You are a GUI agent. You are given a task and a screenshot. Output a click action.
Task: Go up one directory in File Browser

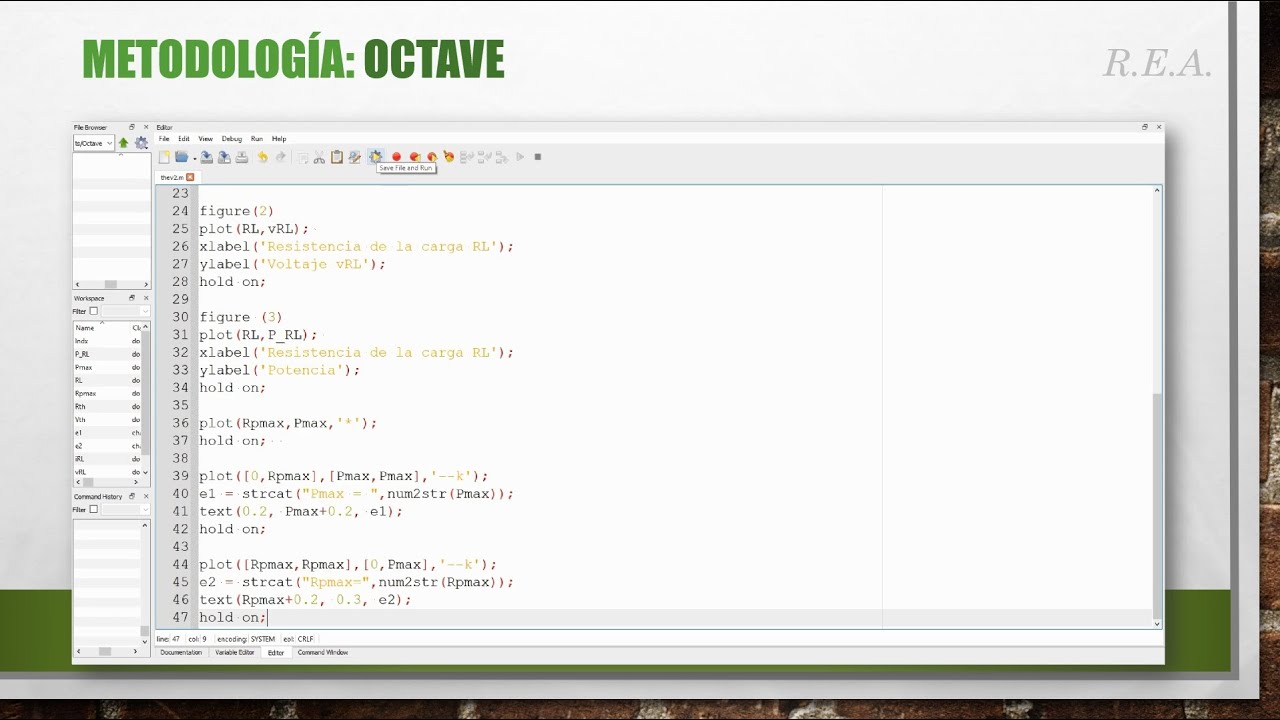pos(124,143)
